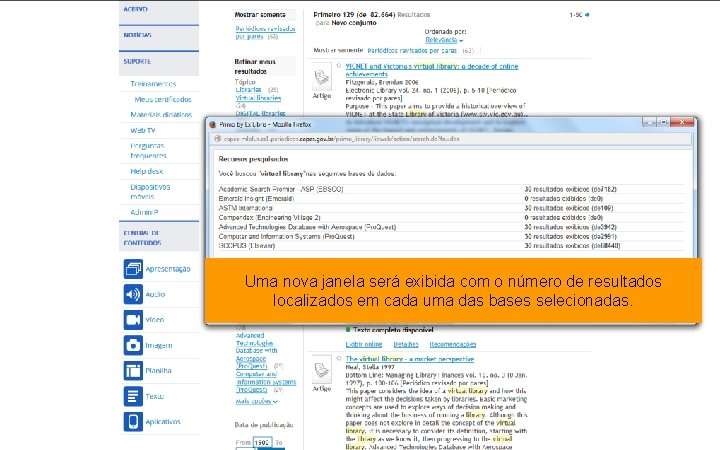The image size is (720, 450).
Task: Open 'The virtual library - a market perspective' title
Action: [410, 359]
